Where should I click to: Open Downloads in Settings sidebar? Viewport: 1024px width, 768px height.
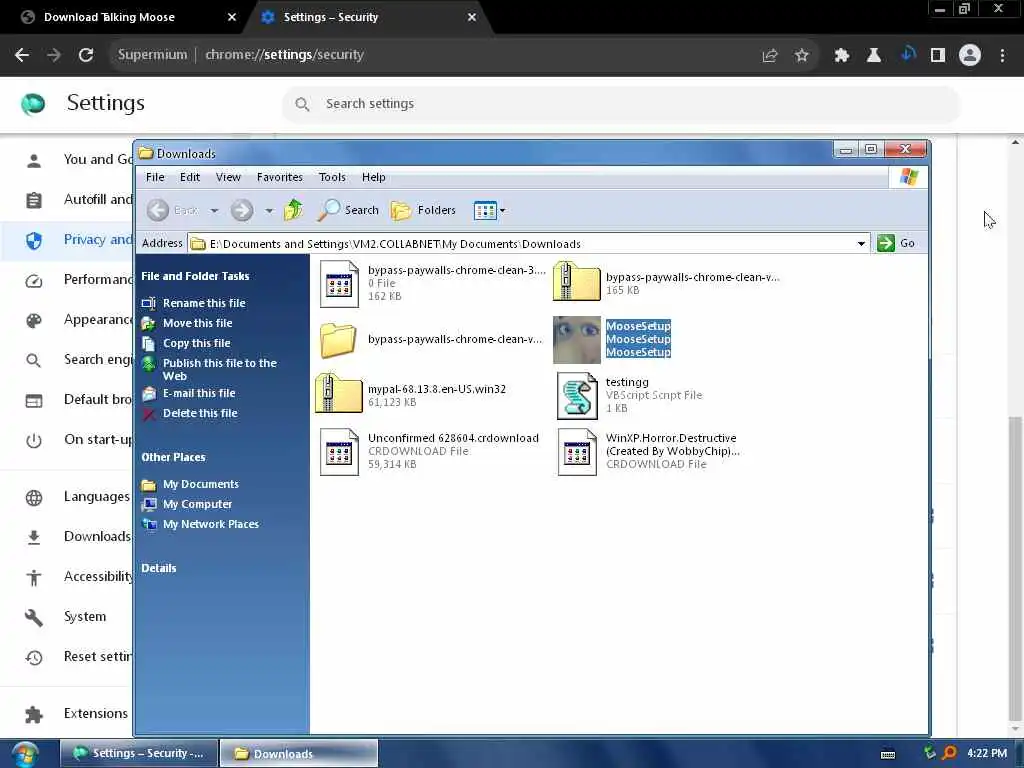tap(97, 537)
